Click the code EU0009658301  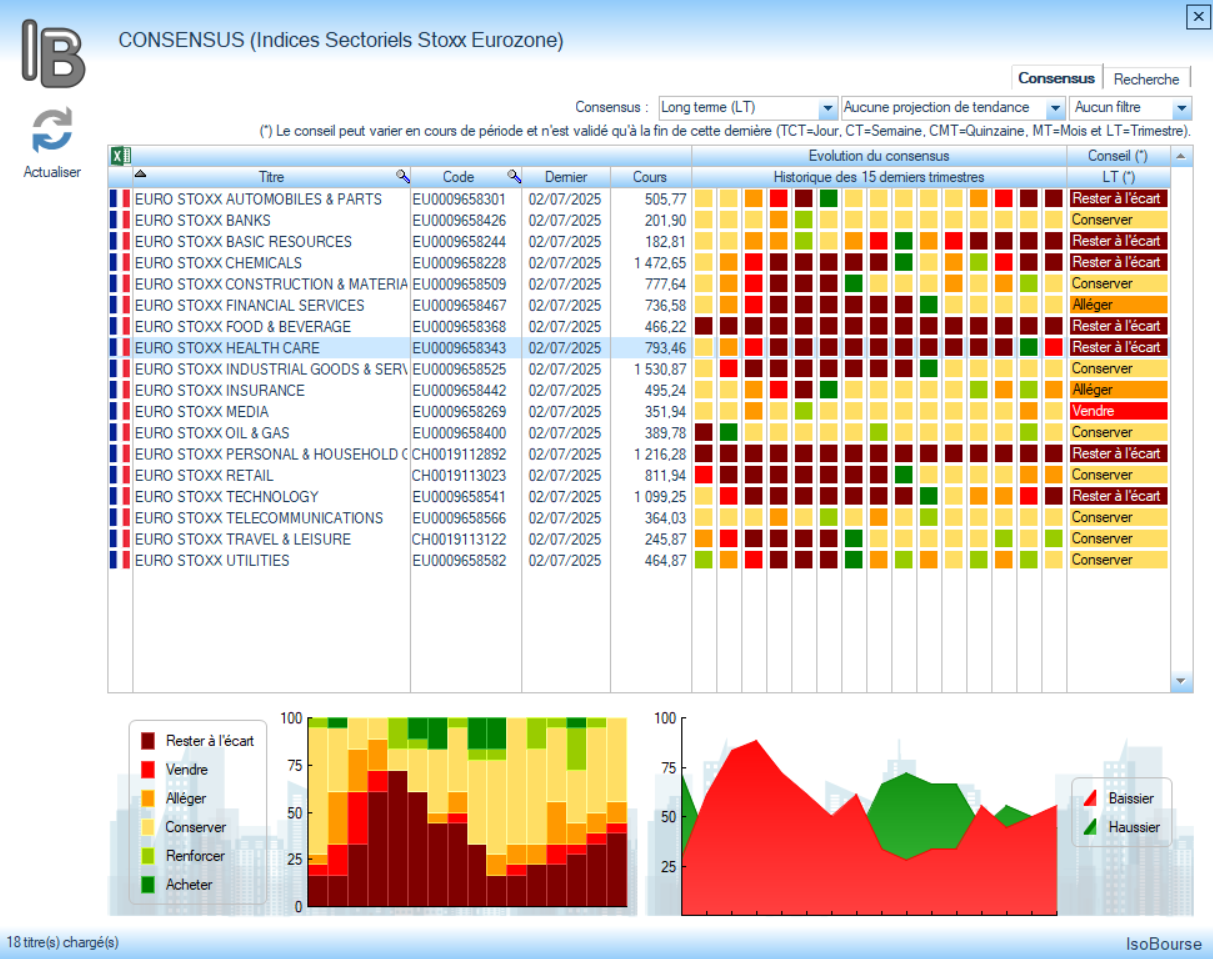click(x=459, y=199)
